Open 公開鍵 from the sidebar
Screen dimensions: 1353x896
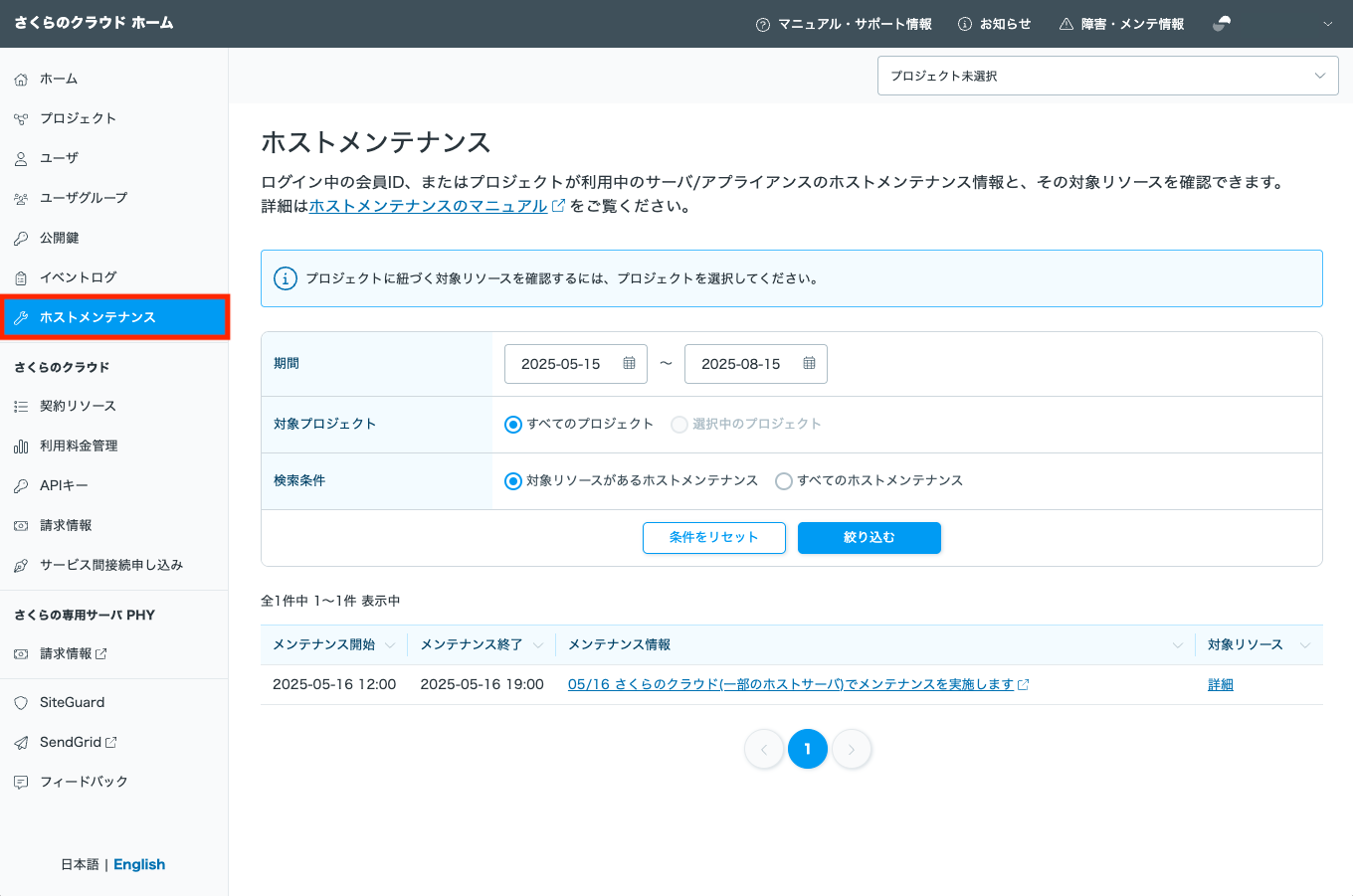click(60, 237)
